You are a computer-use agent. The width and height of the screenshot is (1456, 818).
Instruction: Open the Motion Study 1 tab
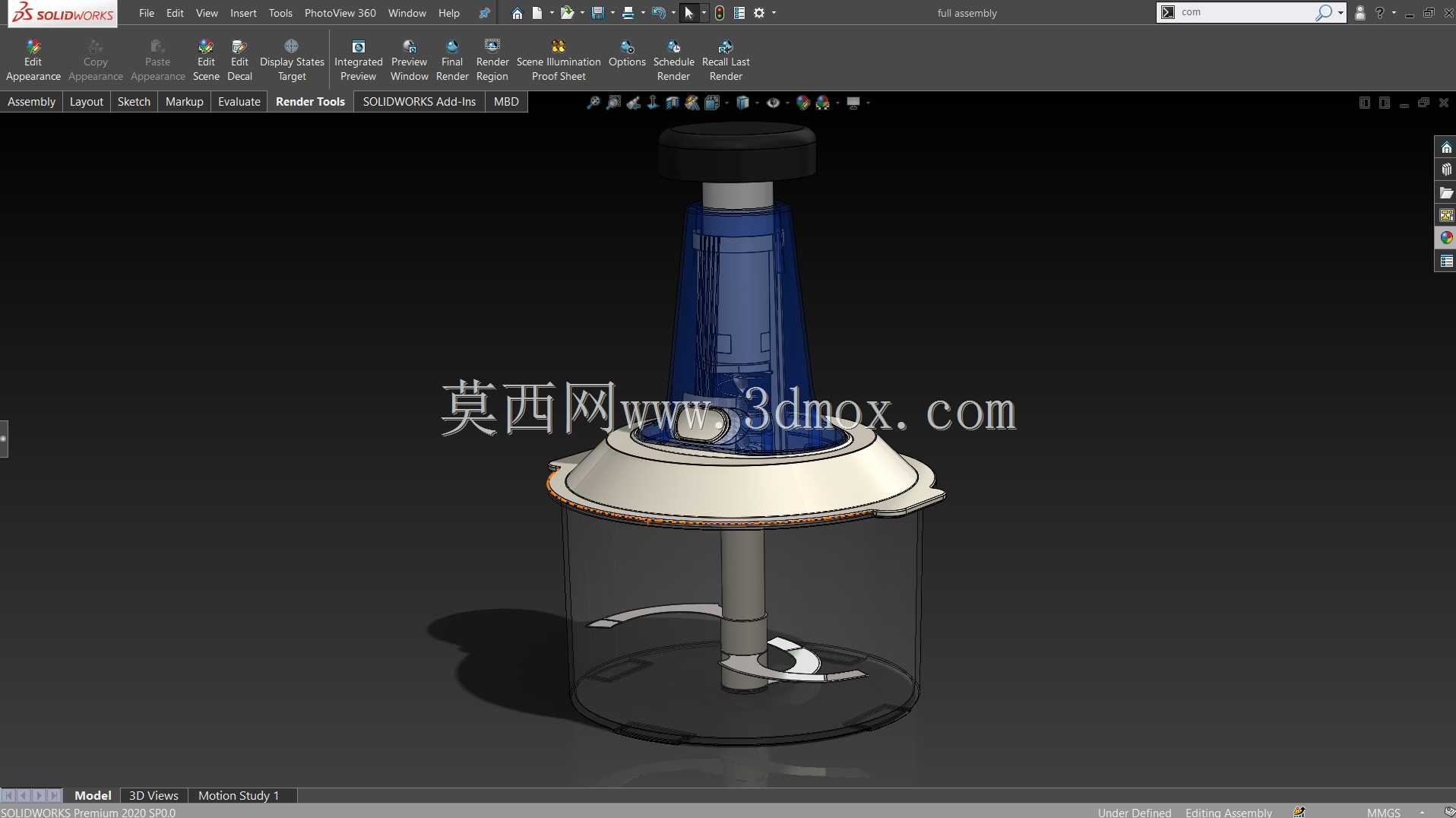[239, 795]
